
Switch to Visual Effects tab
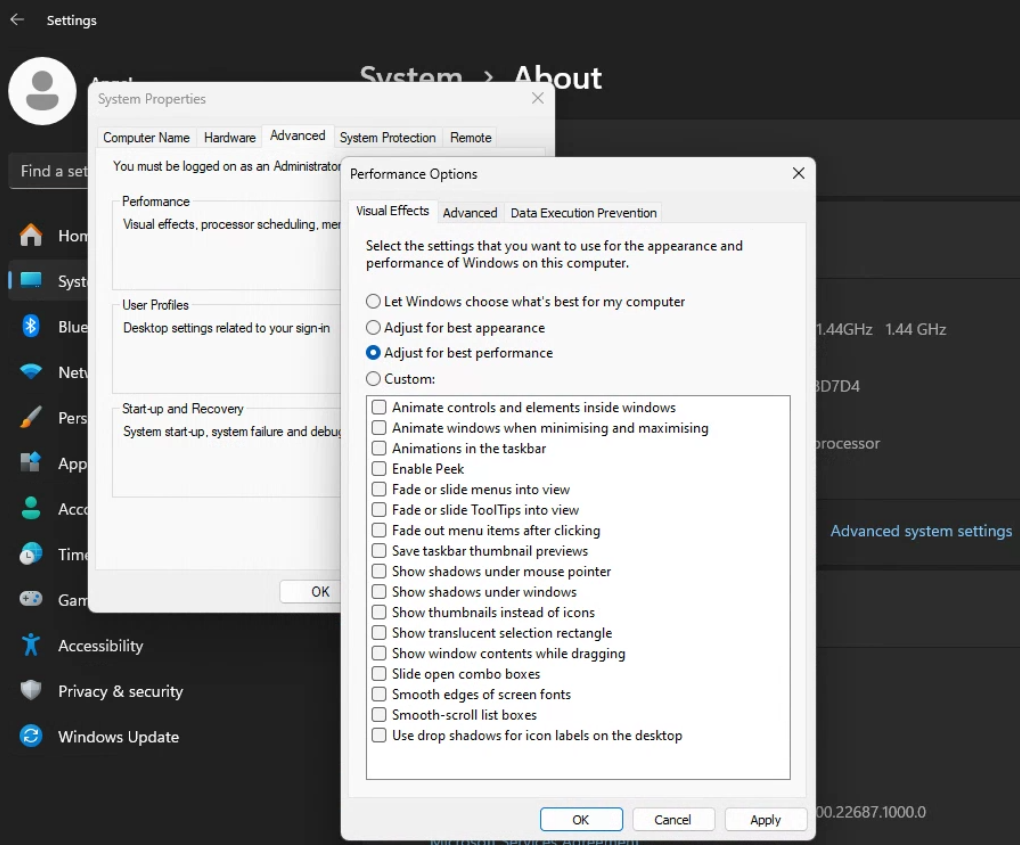[x=392, y=211]
